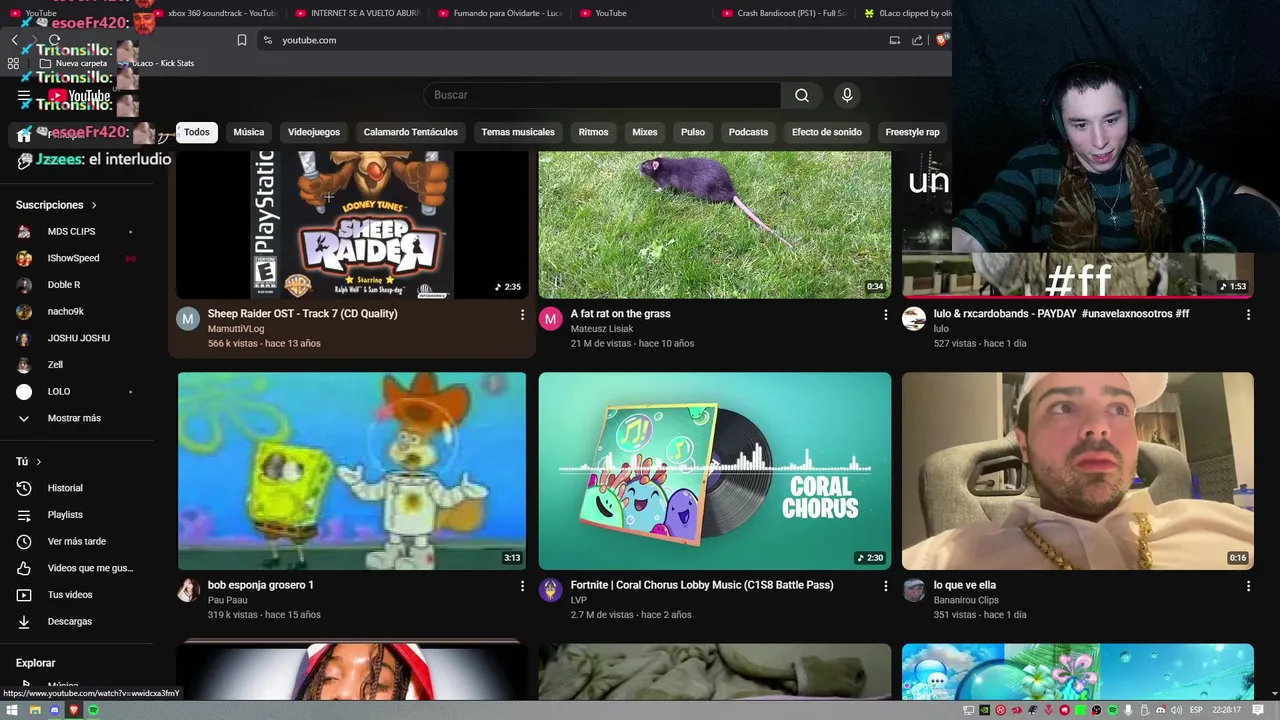Open Nueva carpeta bookmarks folder
Image resolution: width=1280 pixels, height=720 pixels.
point(73,63)
